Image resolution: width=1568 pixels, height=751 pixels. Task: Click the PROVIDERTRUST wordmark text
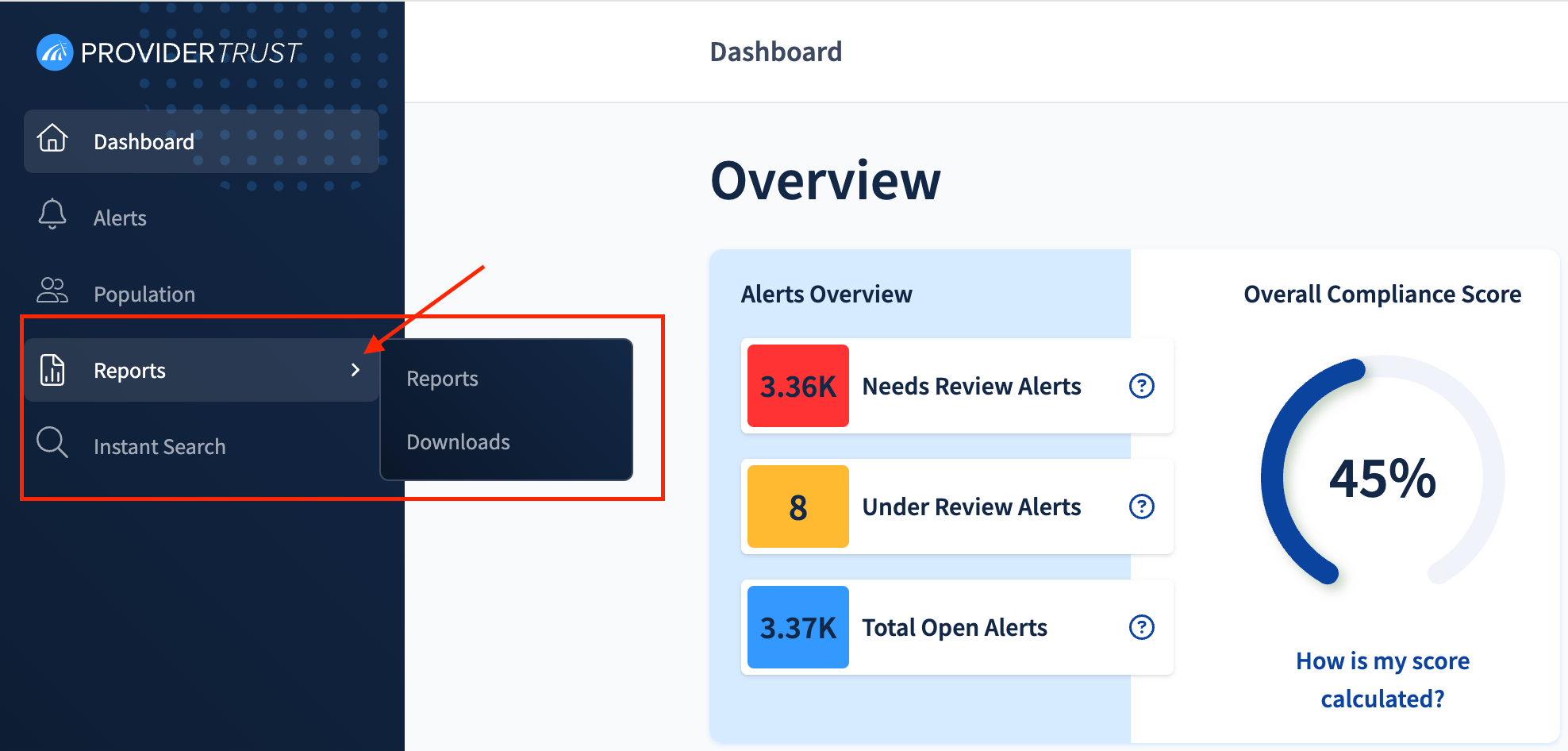tap(190, 53)
